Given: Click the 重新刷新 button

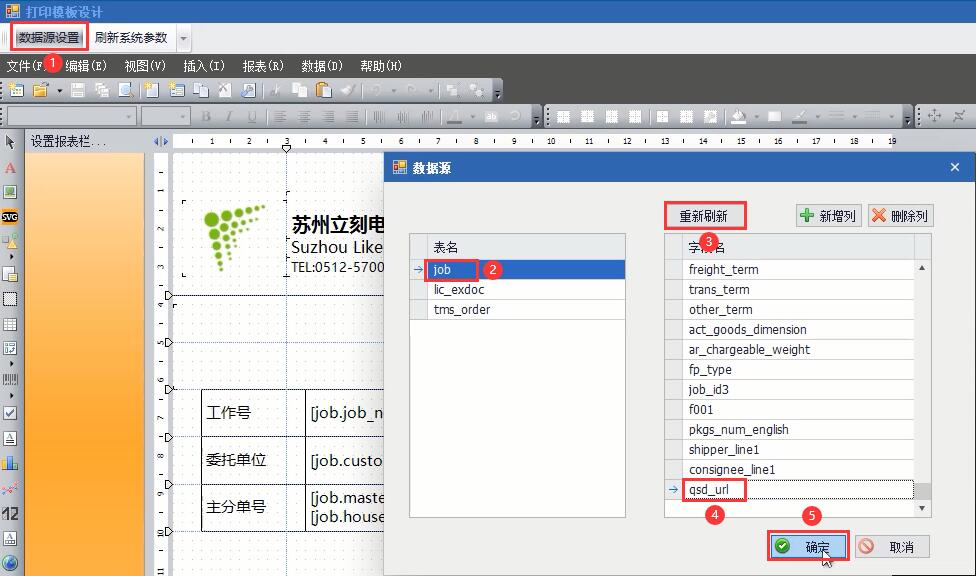Looking at the screenshot, I should 705,216.
